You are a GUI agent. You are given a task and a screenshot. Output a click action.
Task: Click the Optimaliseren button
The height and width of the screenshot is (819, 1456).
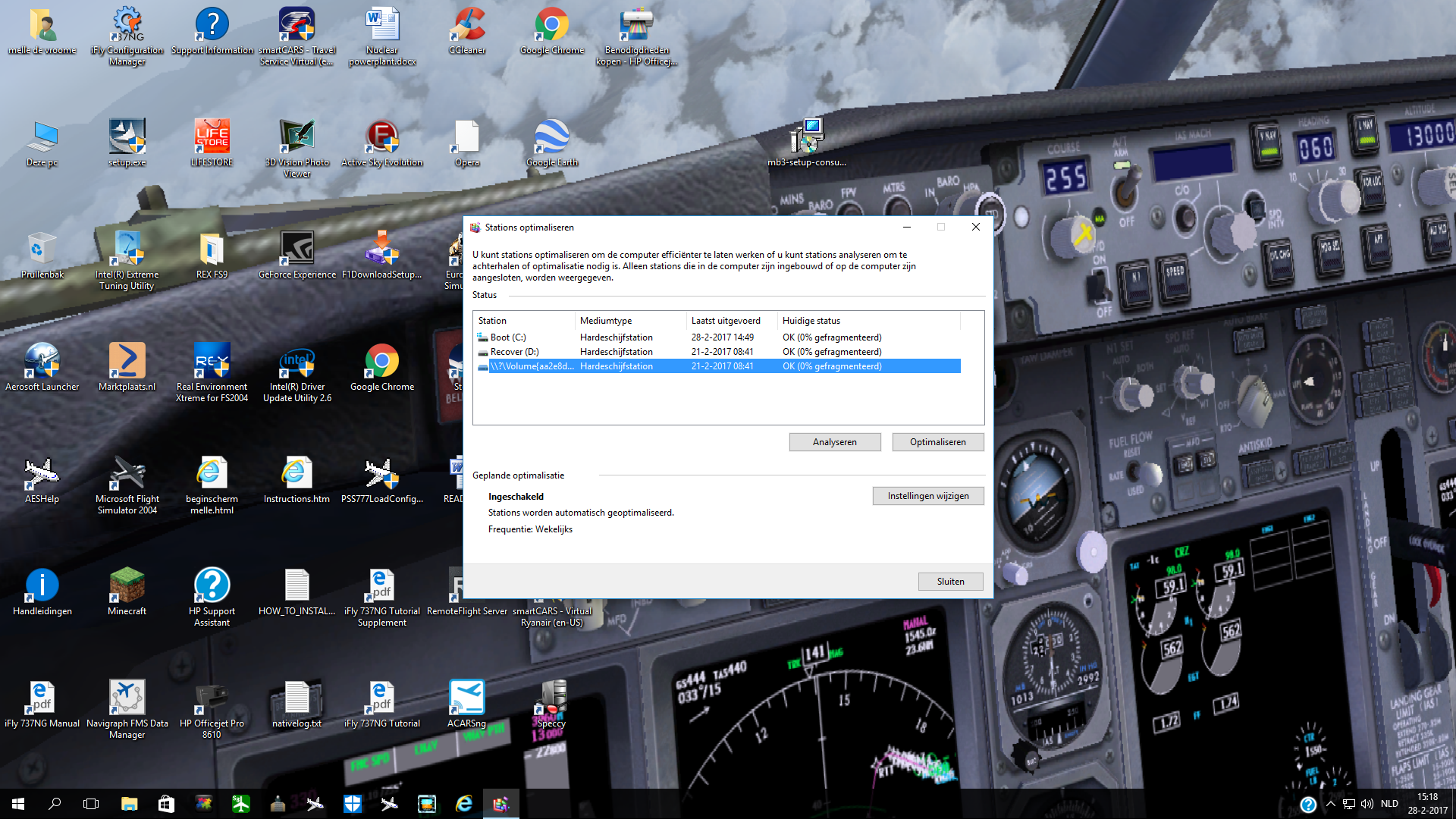click(x=938, y=442)
